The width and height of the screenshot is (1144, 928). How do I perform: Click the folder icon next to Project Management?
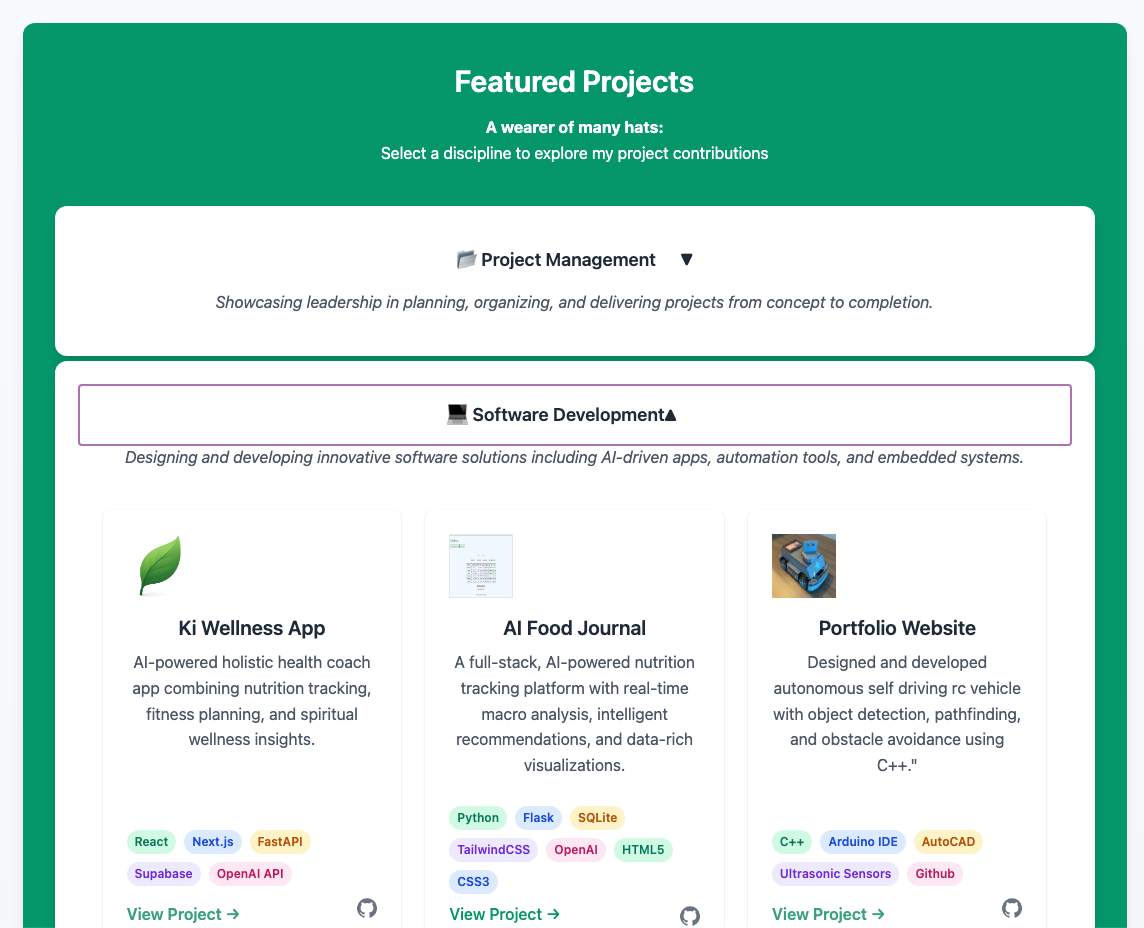465,259
